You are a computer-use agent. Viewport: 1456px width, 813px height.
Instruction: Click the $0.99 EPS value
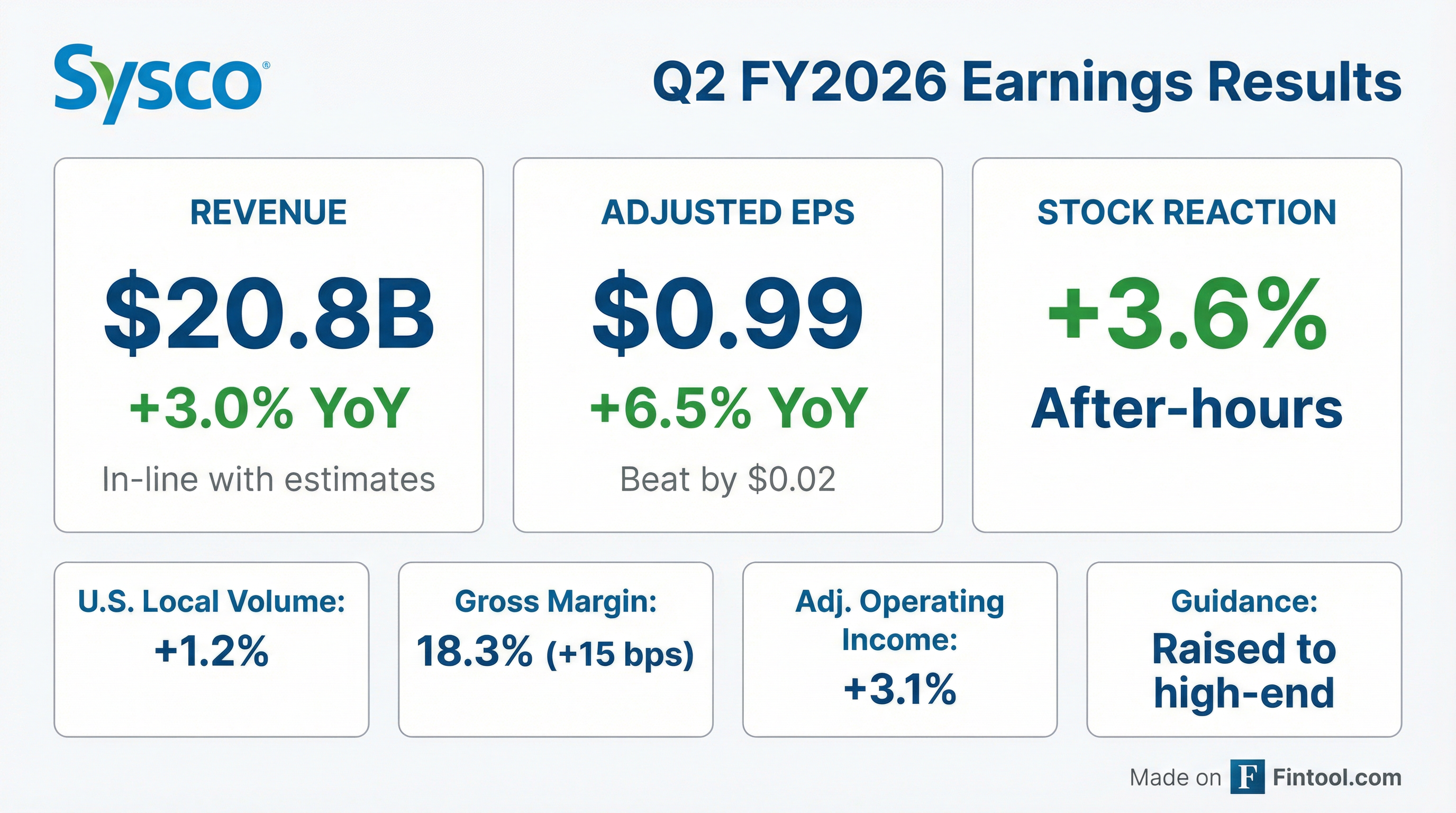pos(727,313)
